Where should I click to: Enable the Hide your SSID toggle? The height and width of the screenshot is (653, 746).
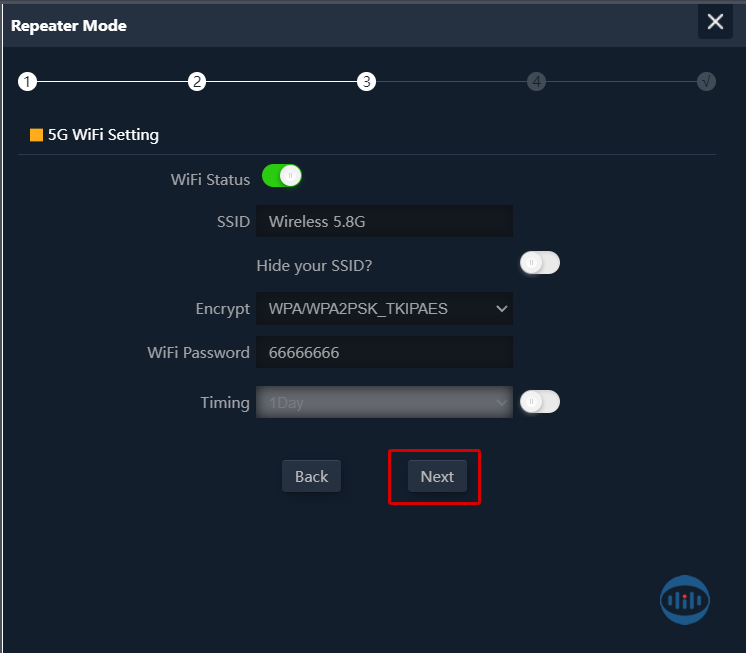(x=539, y=263)
